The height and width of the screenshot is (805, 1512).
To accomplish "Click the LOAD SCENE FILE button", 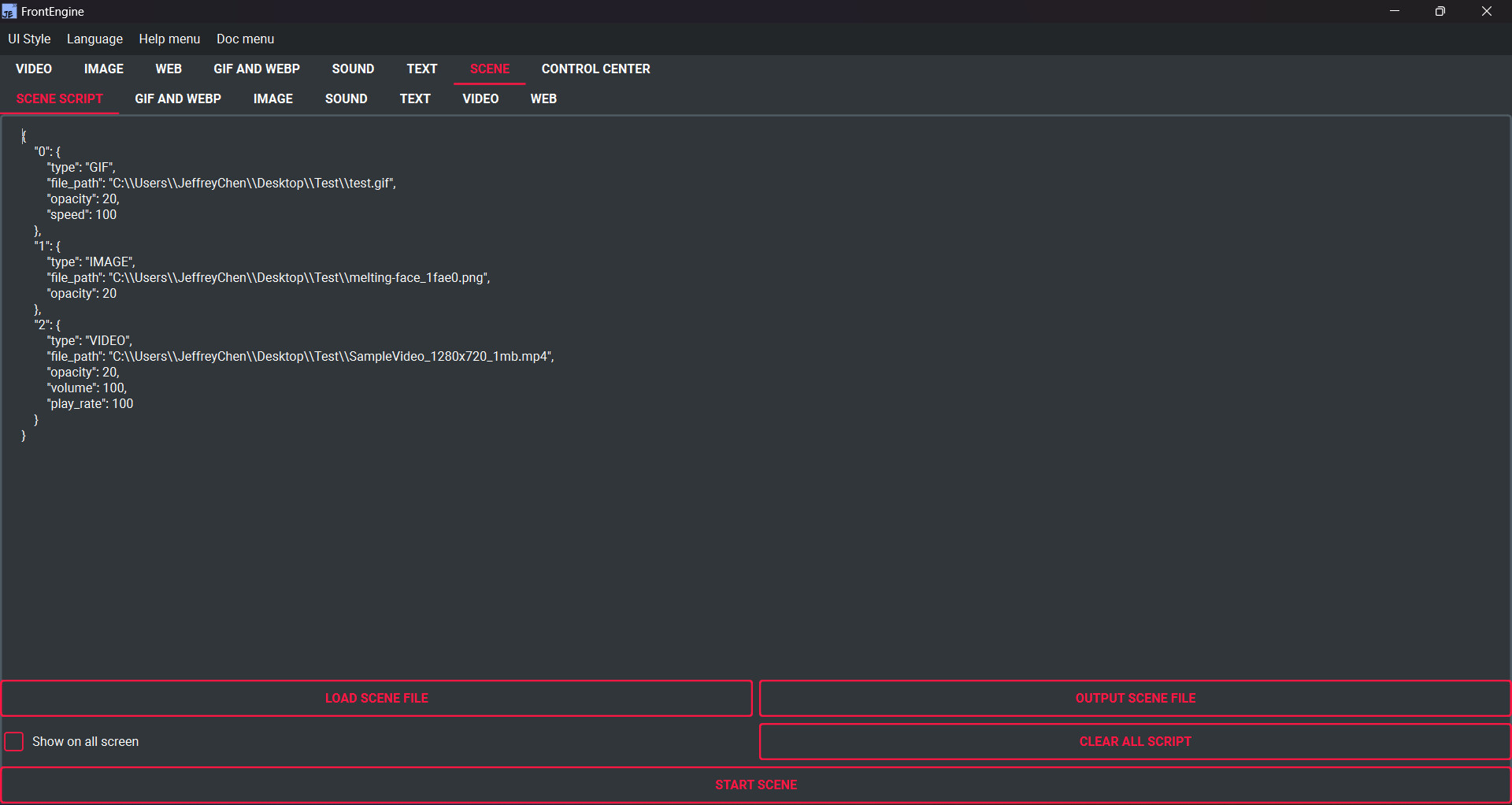I will tap(376, 698).
